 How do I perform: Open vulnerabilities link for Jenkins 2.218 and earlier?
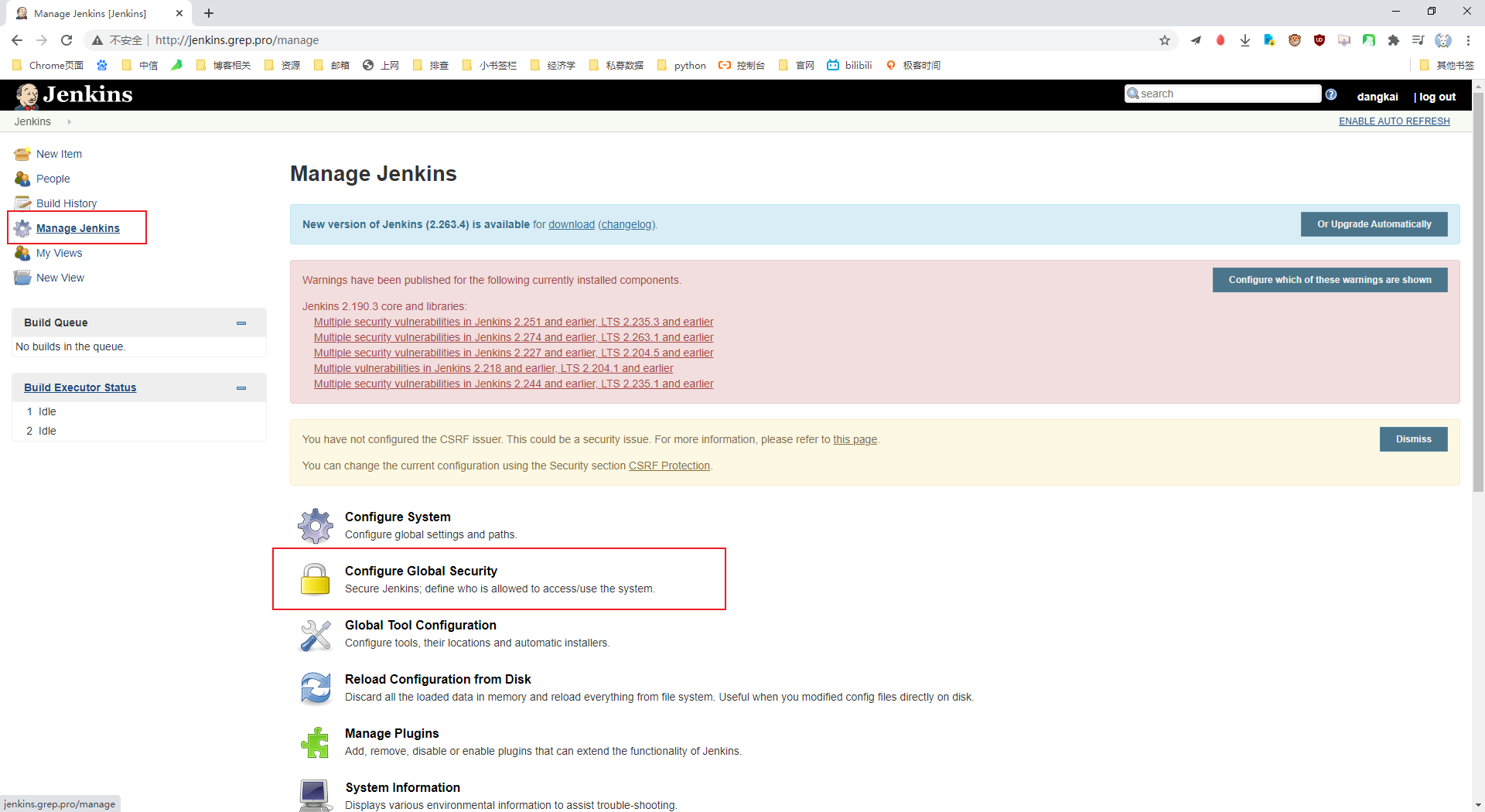493,368
